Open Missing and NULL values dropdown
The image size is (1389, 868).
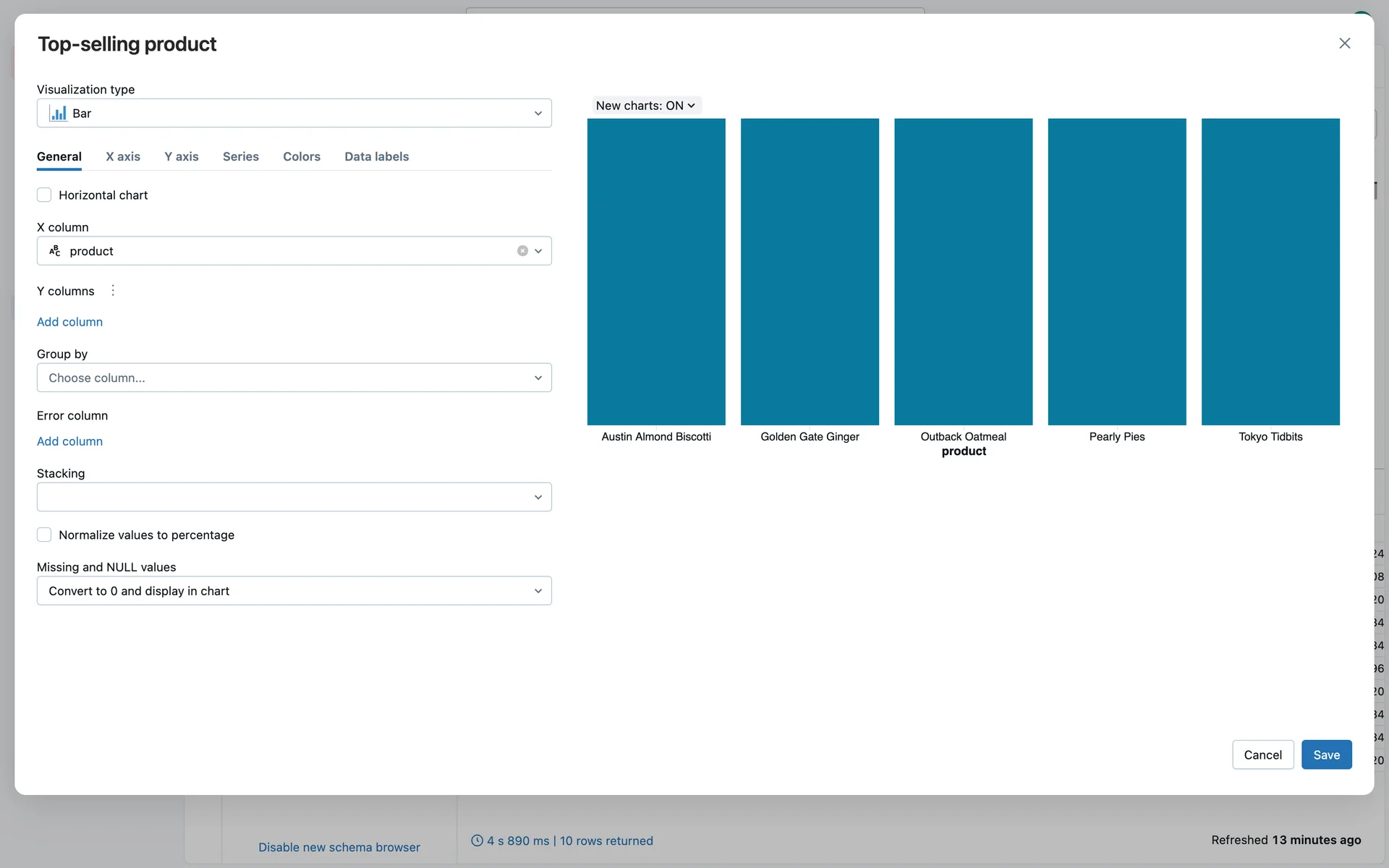pyautogui.click(x=294, y=591)
